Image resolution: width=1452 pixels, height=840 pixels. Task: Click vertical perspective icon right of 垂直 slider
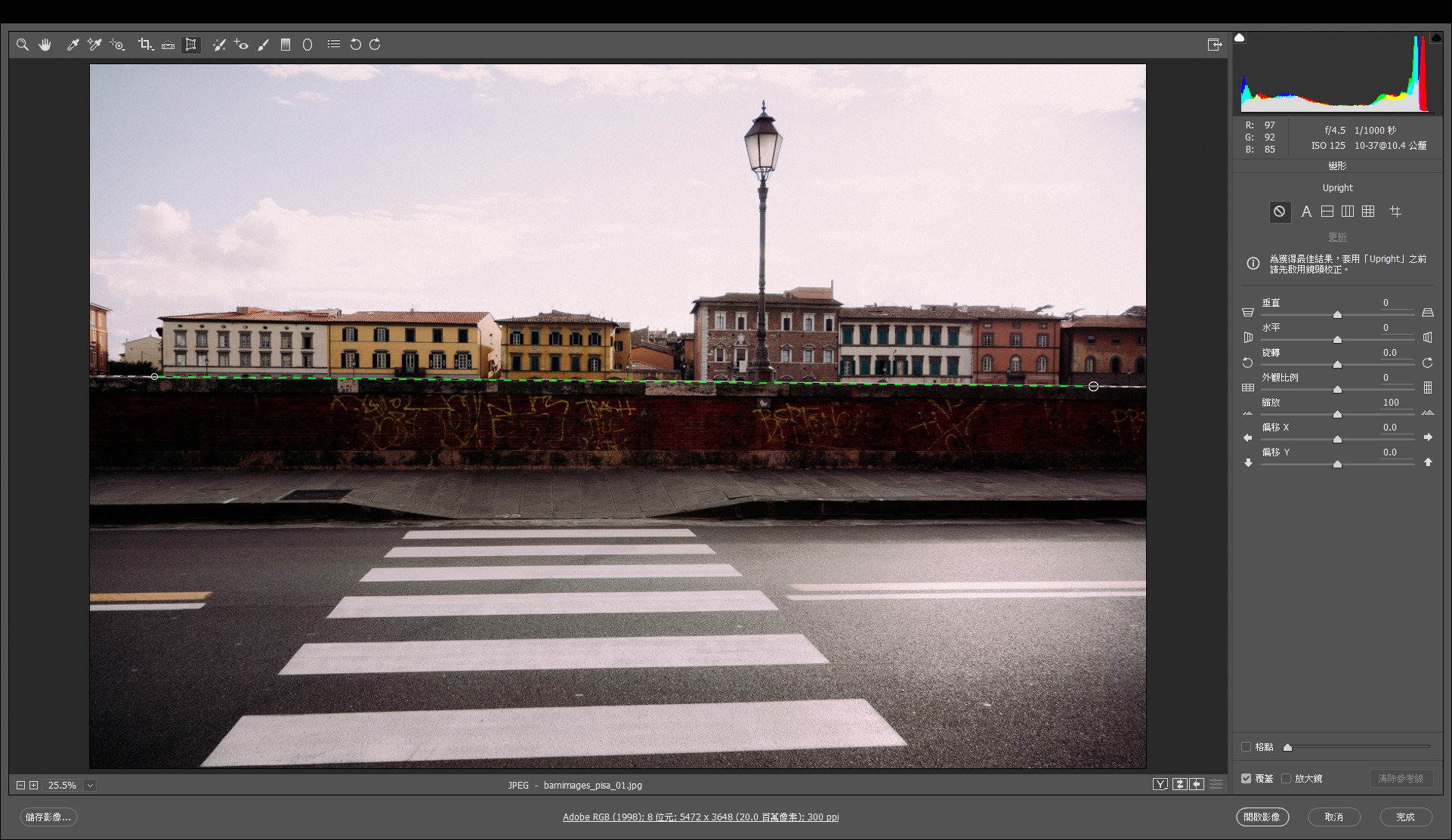click(1427, 312)
